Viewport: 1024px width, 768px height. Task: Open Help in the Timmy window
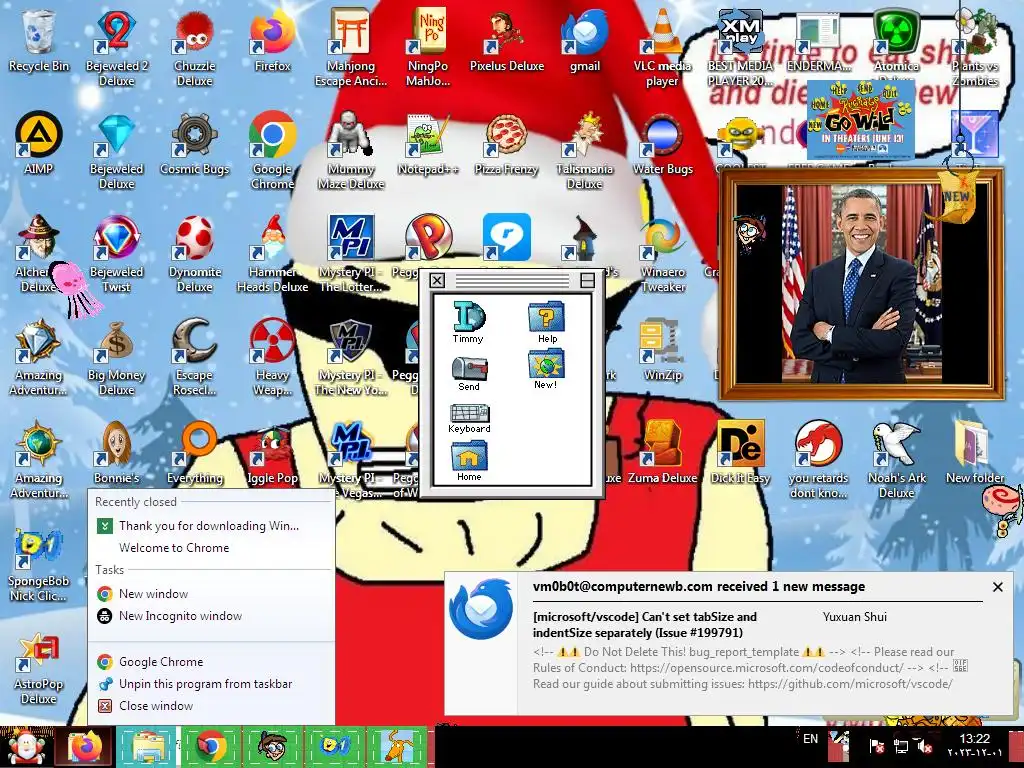547,322
